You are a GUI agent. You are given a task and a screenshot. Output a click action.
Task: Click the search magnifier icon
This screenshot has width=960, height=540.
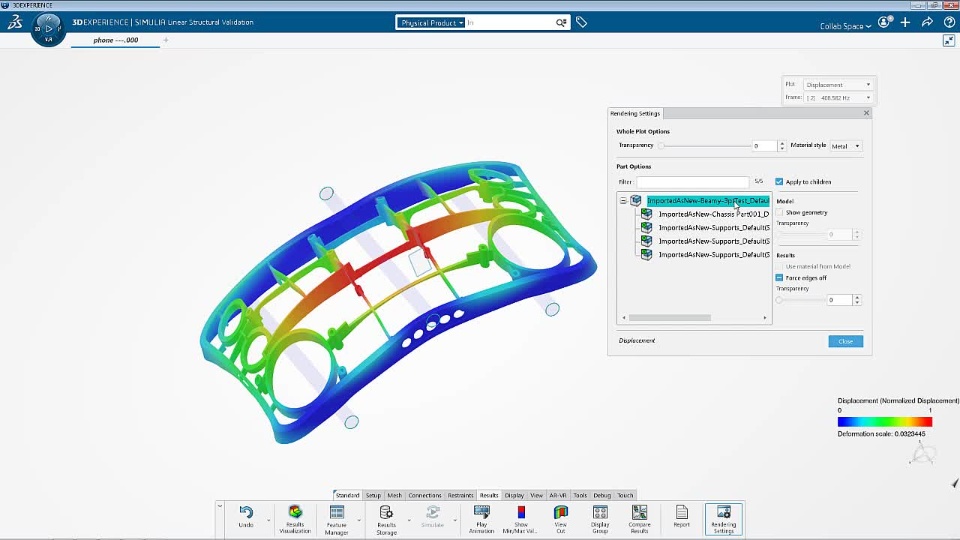(x=561, y=23)
